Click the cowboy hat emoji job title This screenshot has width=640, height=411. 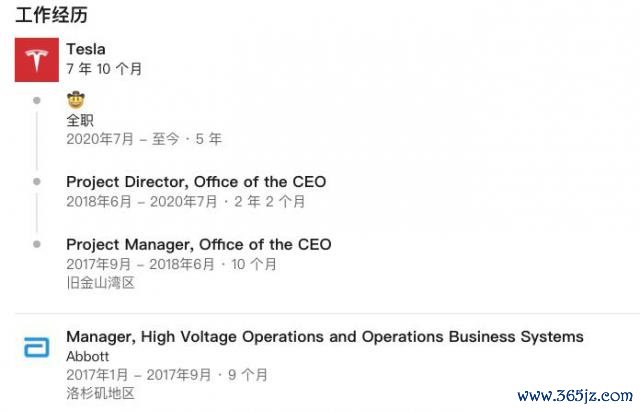click(75, 100)
